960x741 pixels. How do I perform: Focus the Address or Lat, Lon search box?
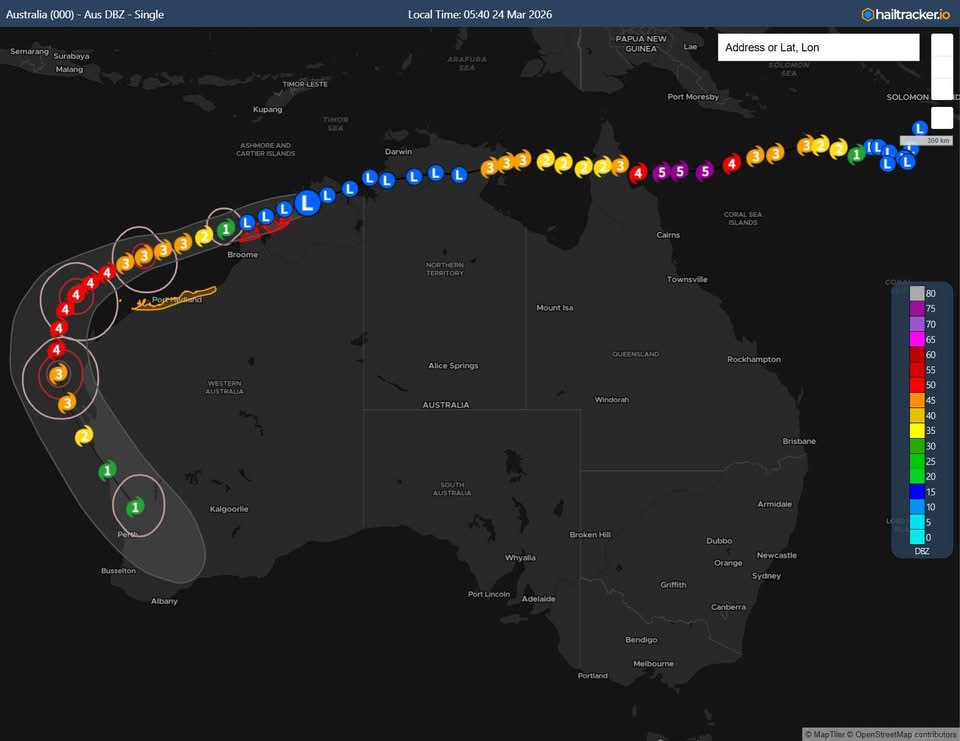tap(818, 47)
